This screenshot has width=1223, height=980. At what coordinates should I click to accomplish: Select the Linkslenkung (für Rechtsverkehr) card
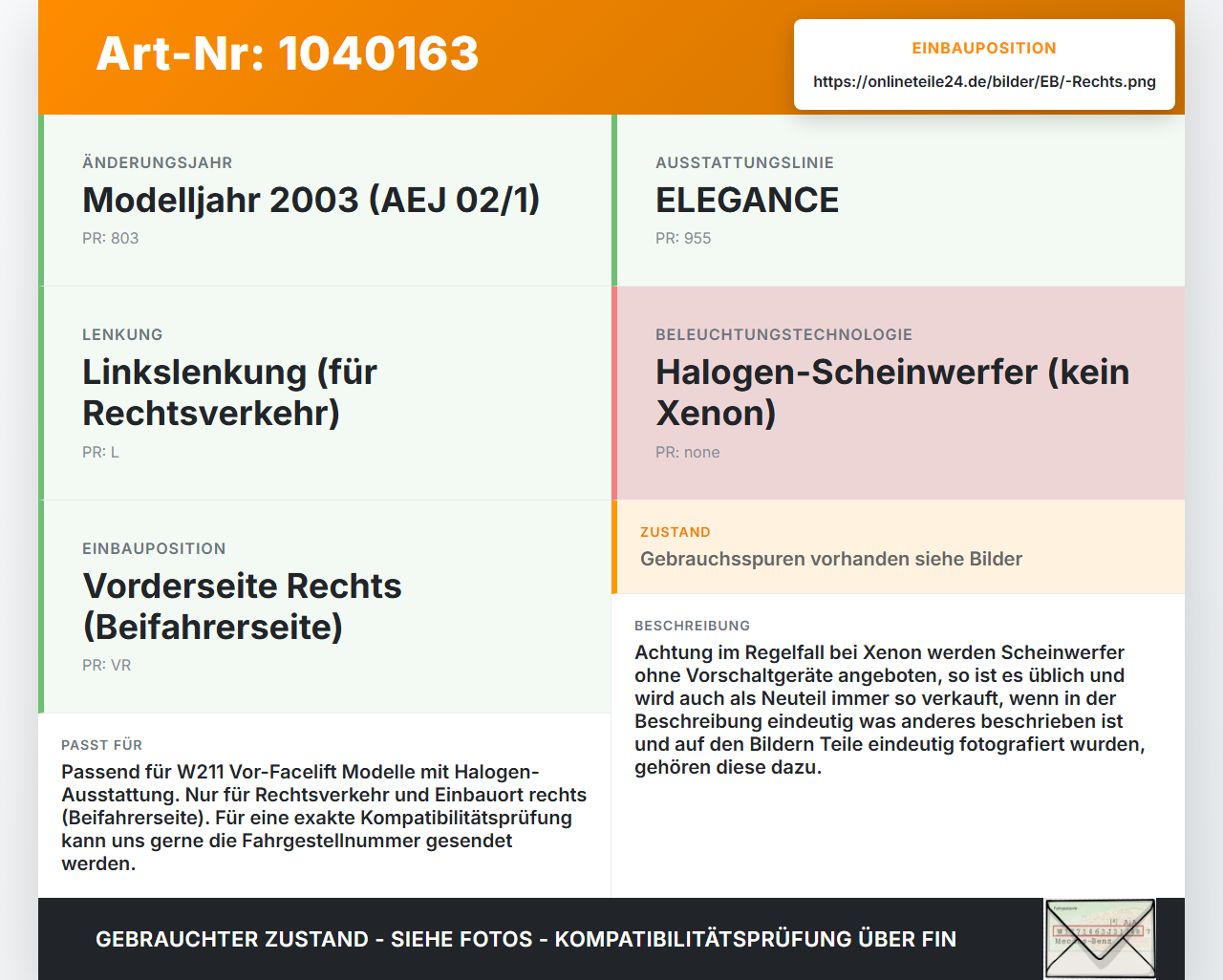(325, 394)
